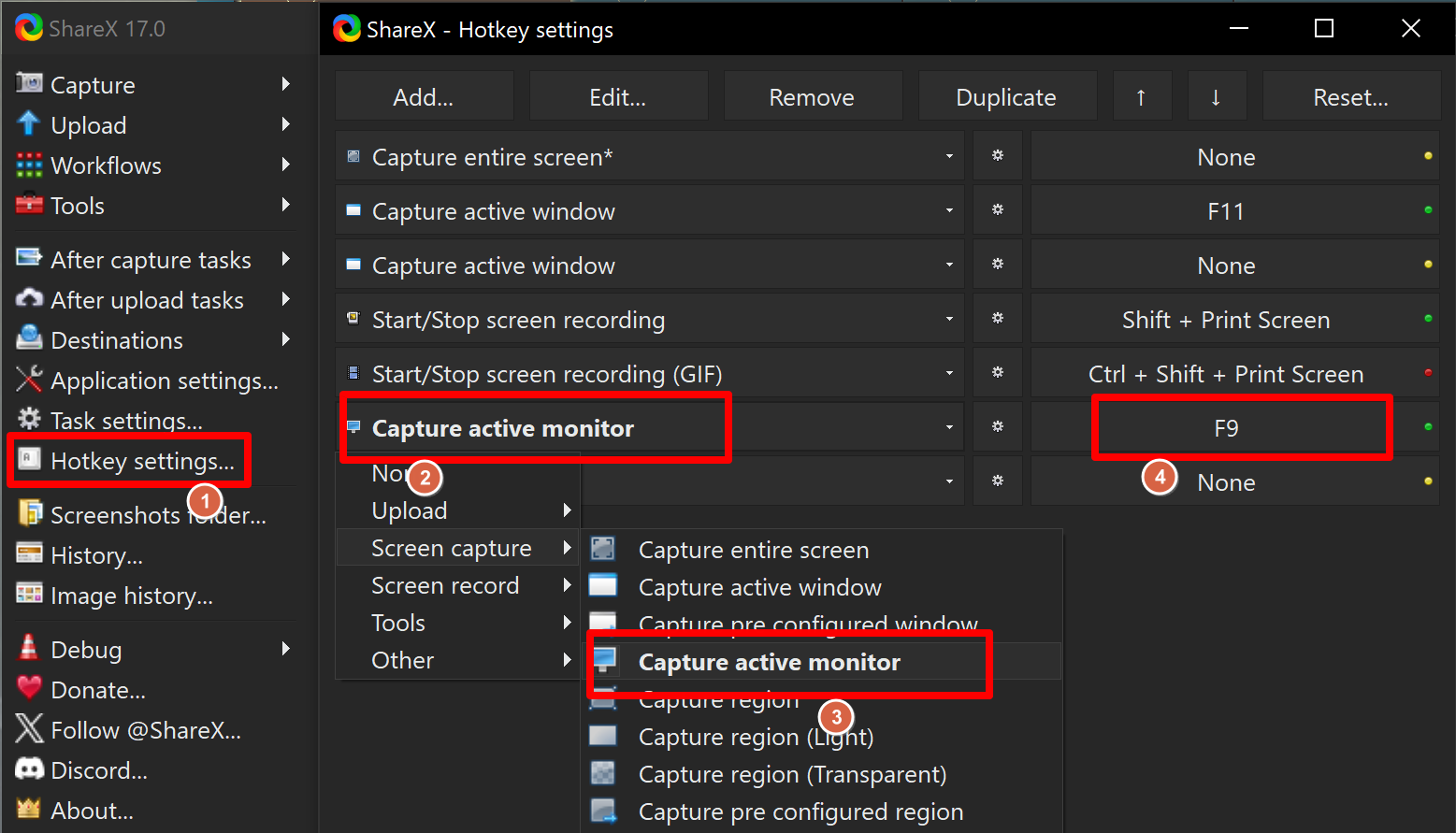The image size is (1456, 833).
Task: Move hotkey up with the up arrow button
Action: pyautogui.click(x=1142, y=96)
